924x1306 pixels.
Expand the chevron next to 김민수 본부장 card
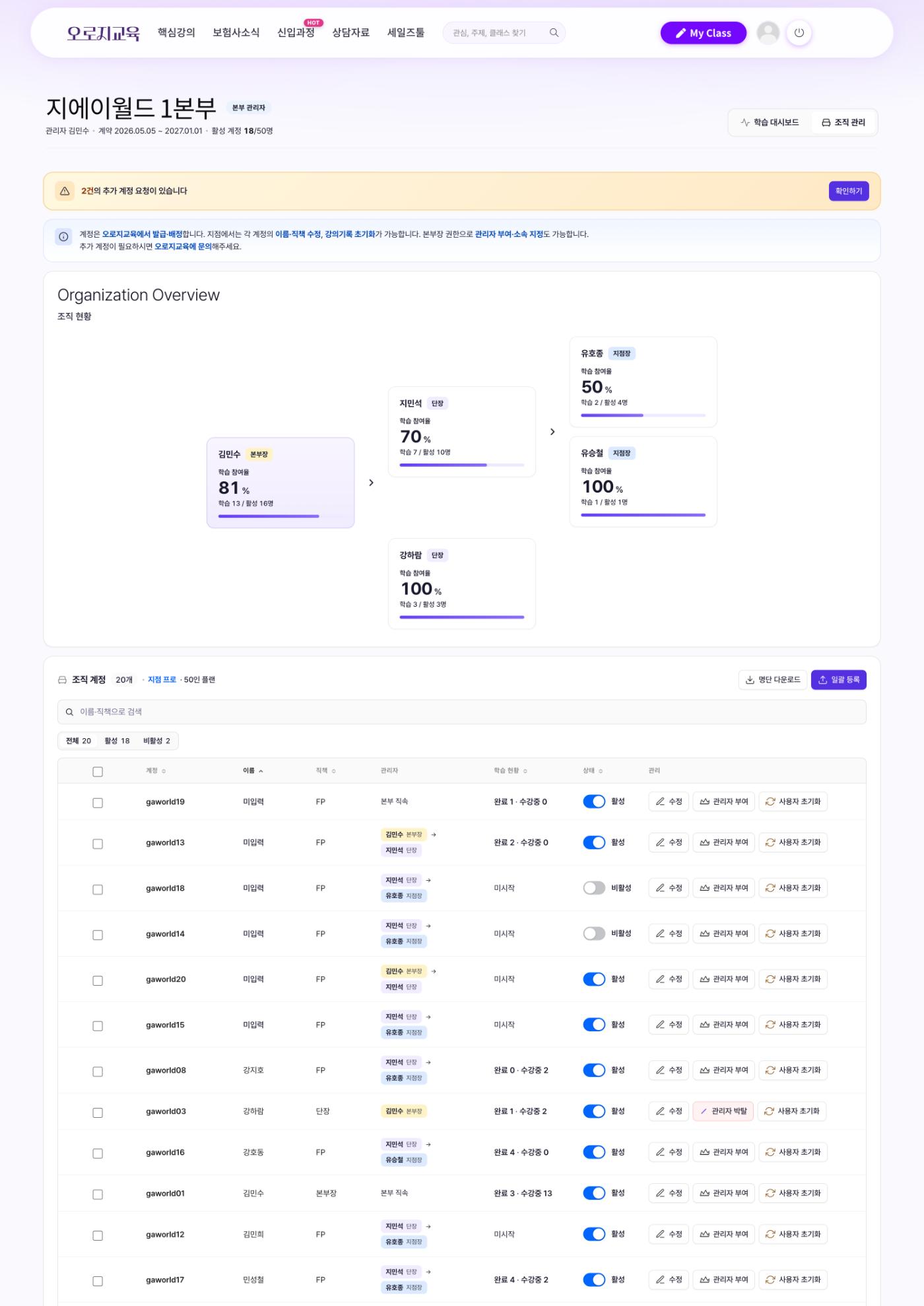point(371,483)
